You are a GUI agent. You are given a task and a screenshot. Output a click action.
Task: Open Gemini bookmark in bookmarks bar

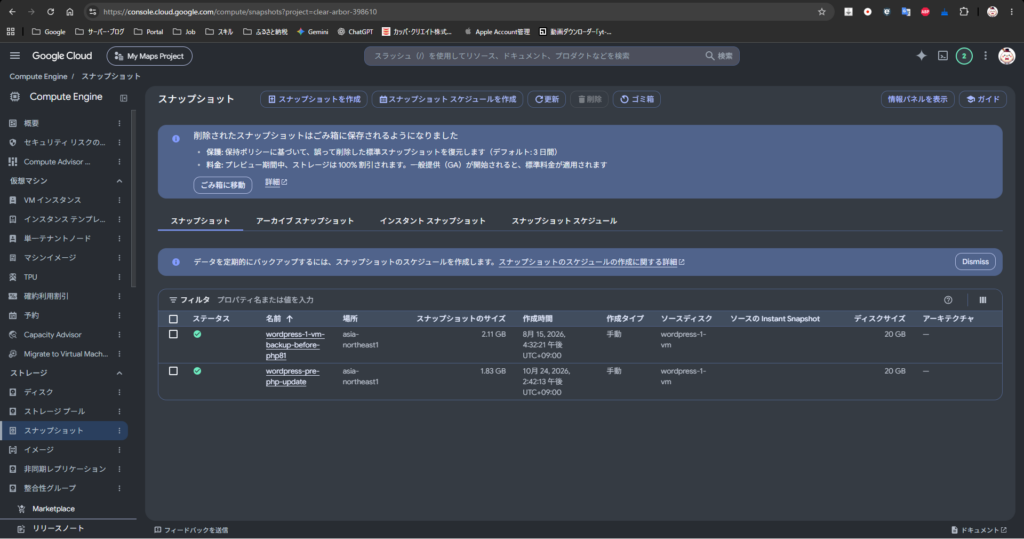tap(312, 31)
